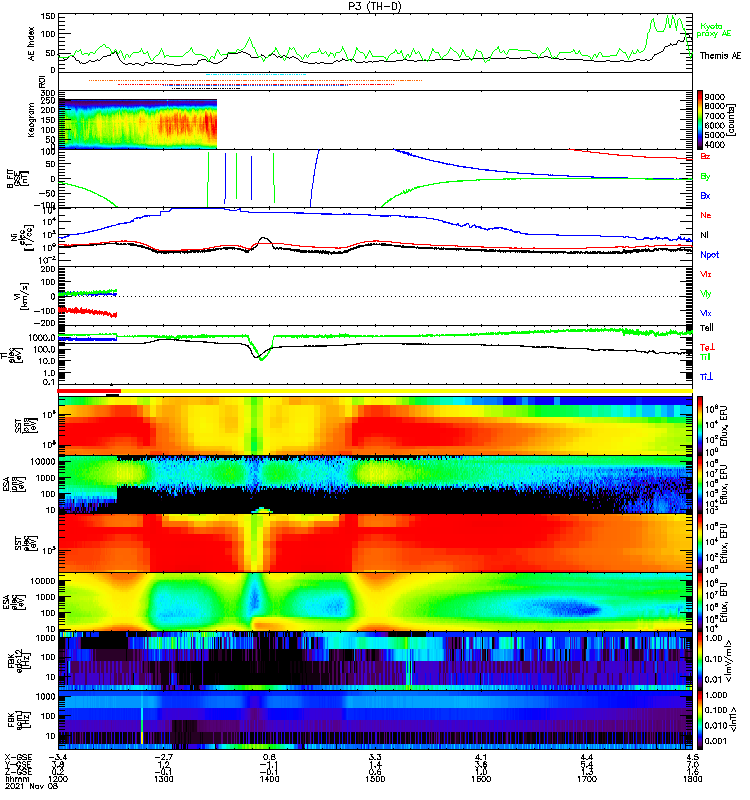750x800 pixels.
Task: Click the "1600" hhmm time tick label
Action: [481, 779]
